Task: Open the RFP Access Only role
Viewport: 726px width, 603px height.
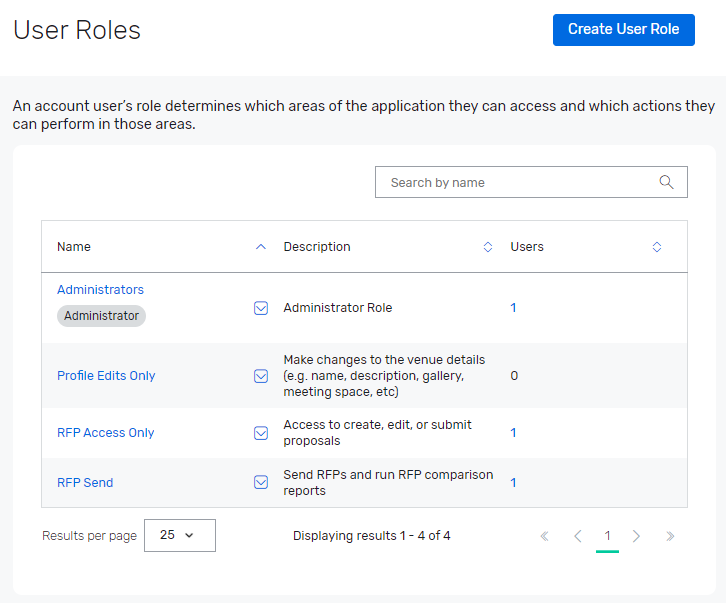Action: (x=105, y=433)
